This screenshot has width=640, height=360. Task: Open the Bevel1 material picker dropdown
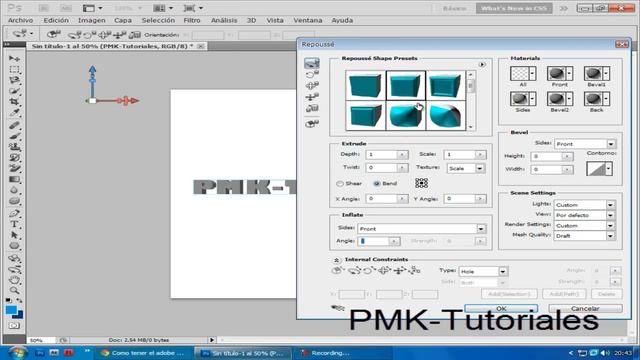click(606, 73)
